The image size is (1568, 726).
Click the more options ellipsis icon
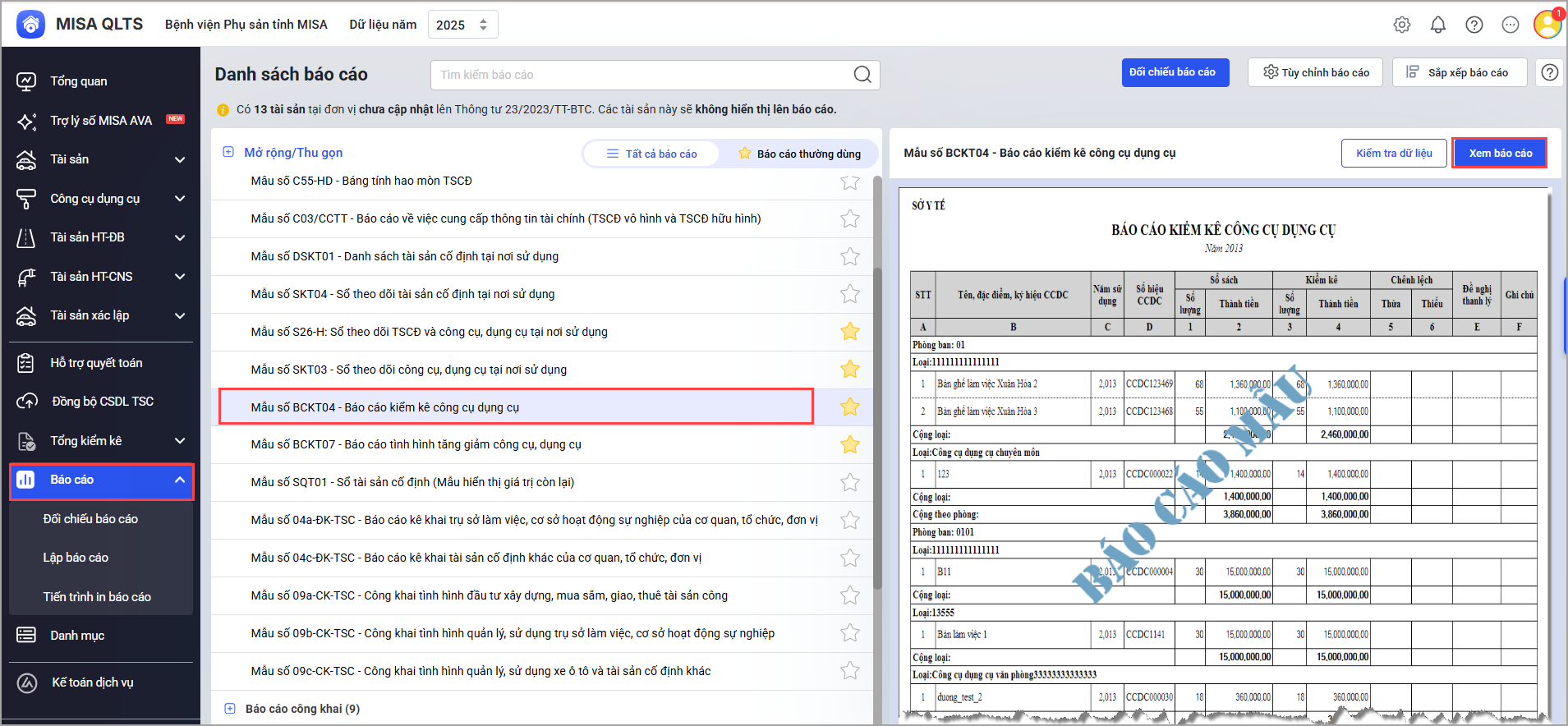(x=1511, y=25)
